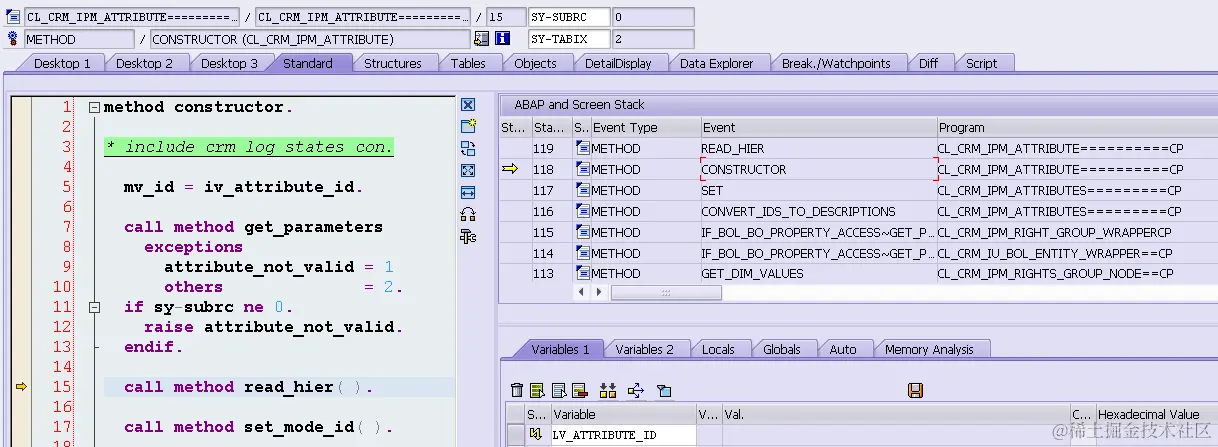Open the Objects tab
1218x447 pixels.
[535, 63]
